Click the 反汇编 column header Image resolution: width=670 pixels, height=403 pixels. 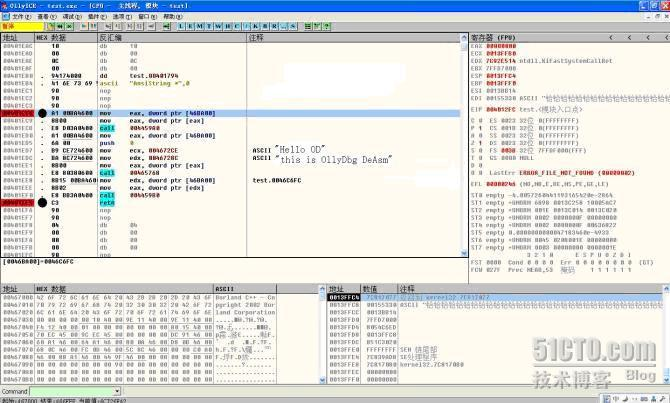(172, 38)
